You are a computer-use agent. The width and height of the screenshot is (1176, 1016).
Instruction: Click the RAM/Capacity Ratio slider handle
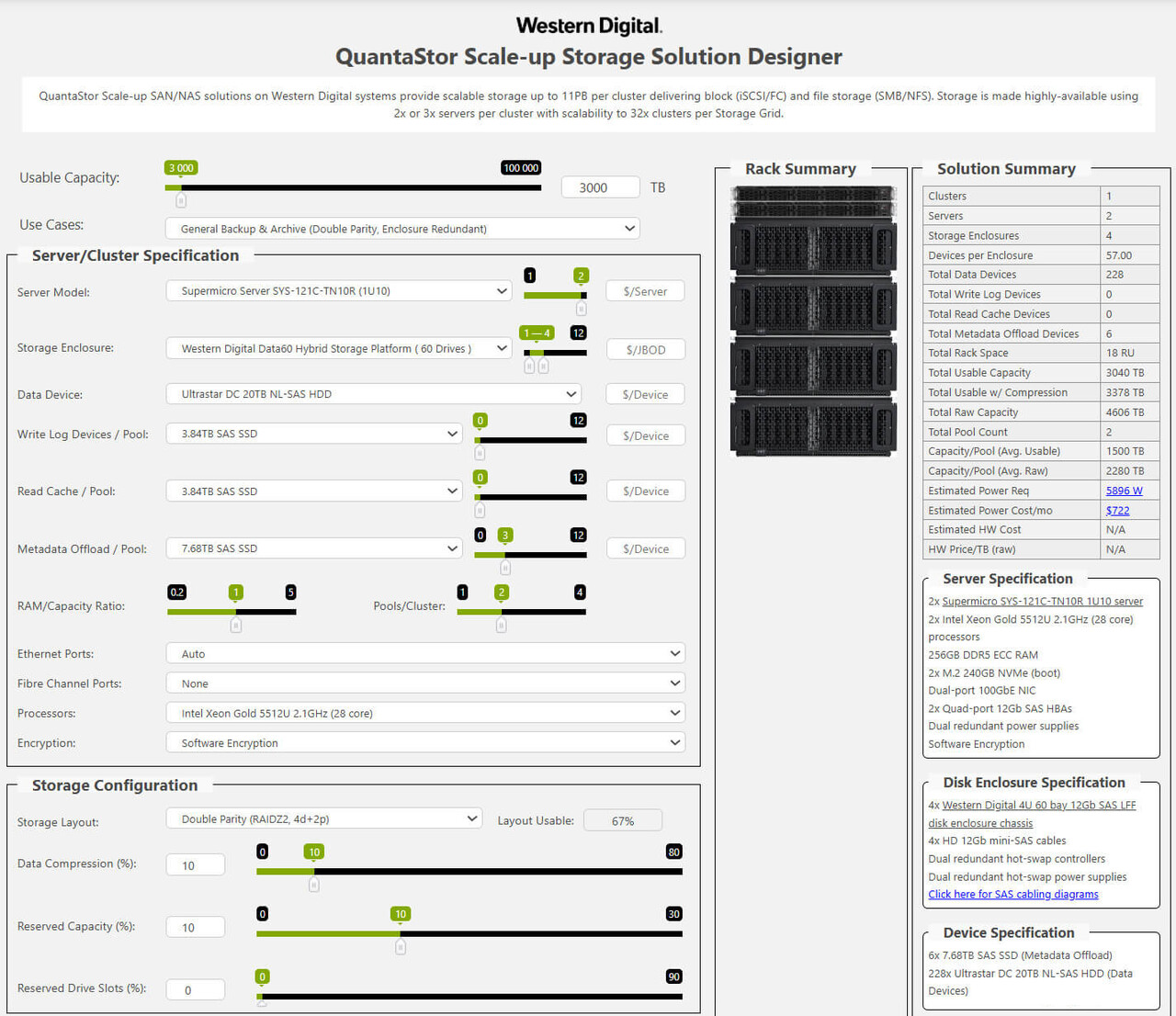[x=236, y=625]
